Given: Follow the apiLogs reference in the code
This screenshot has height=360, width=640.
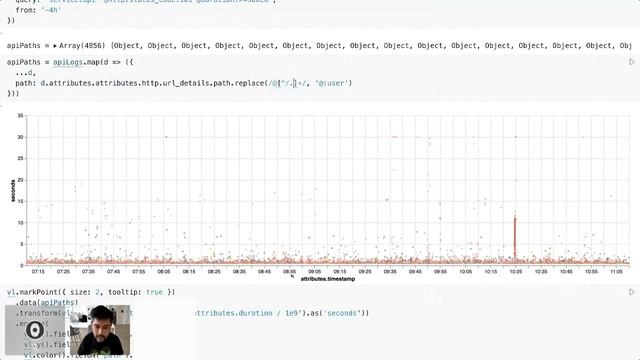Looking at the screenshot, I should pyautogui.click(x=68, y=62).
